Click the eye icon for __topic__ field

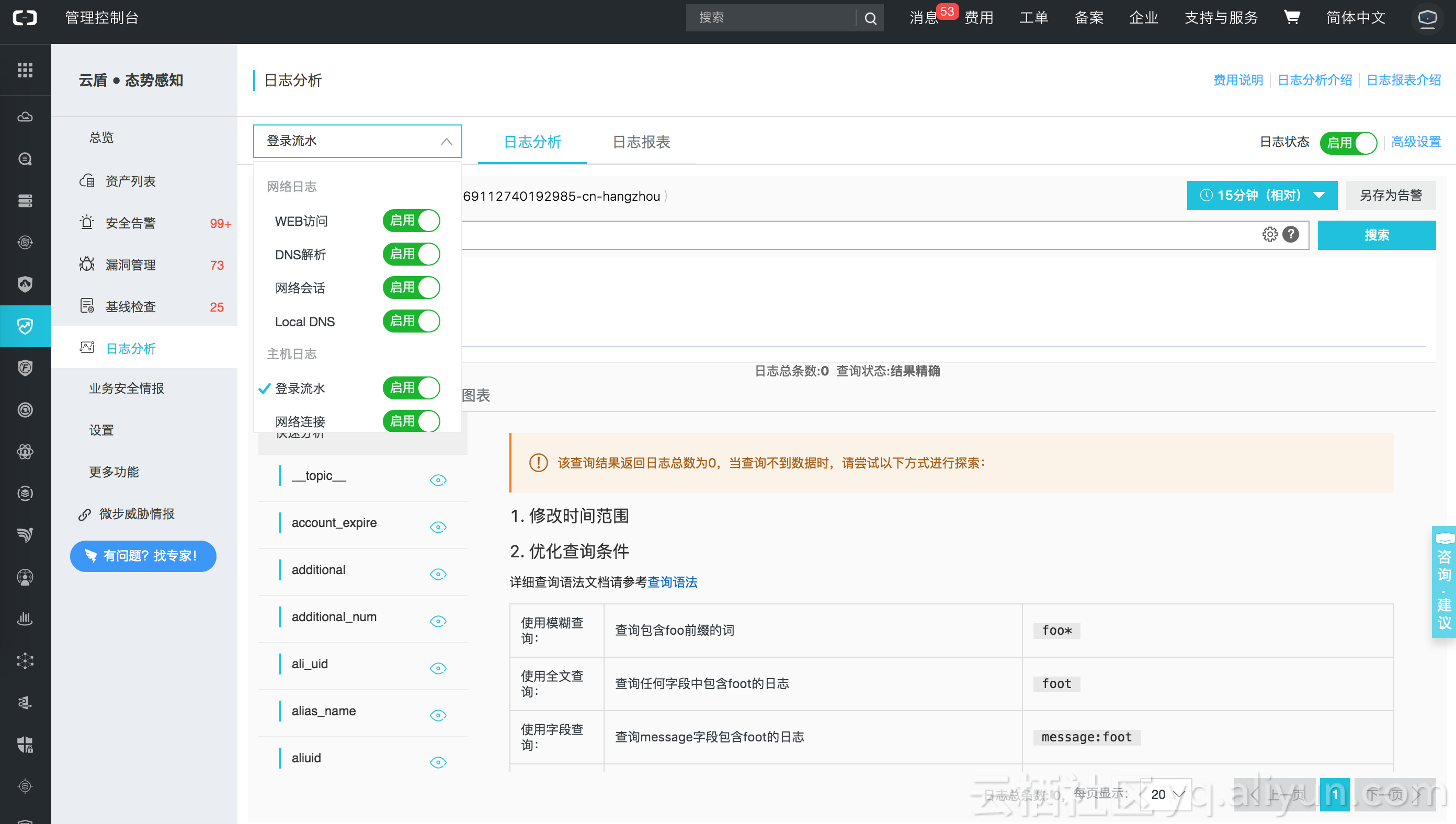pyautogui.click(x=438, y=480)
